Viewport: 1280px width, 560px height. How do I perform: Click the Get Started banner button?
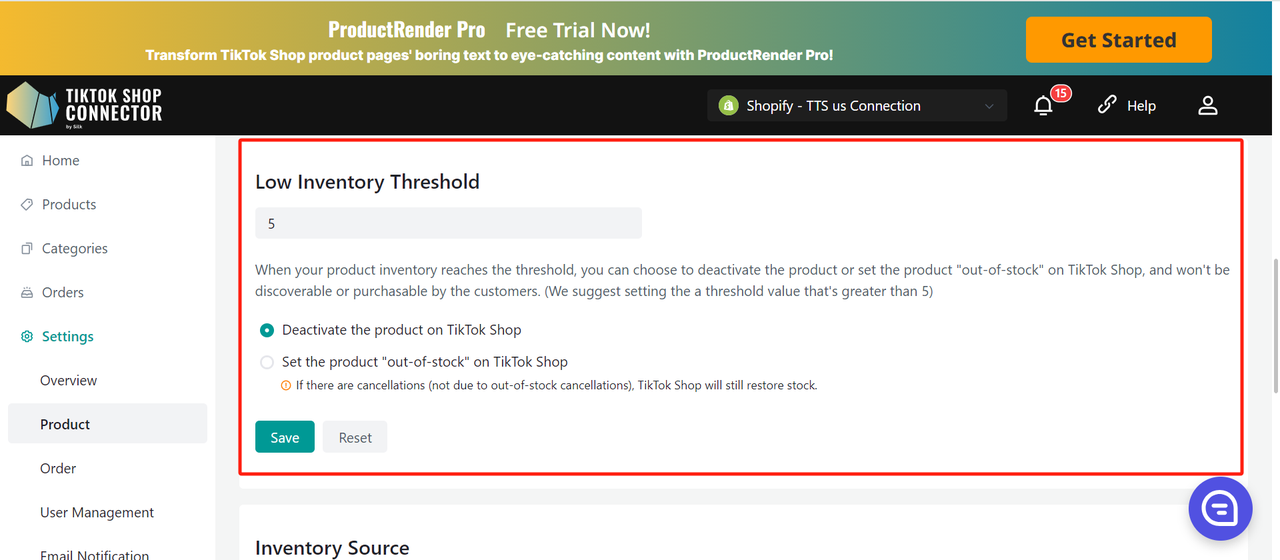pyautogui.click(x=1118, y=40)
